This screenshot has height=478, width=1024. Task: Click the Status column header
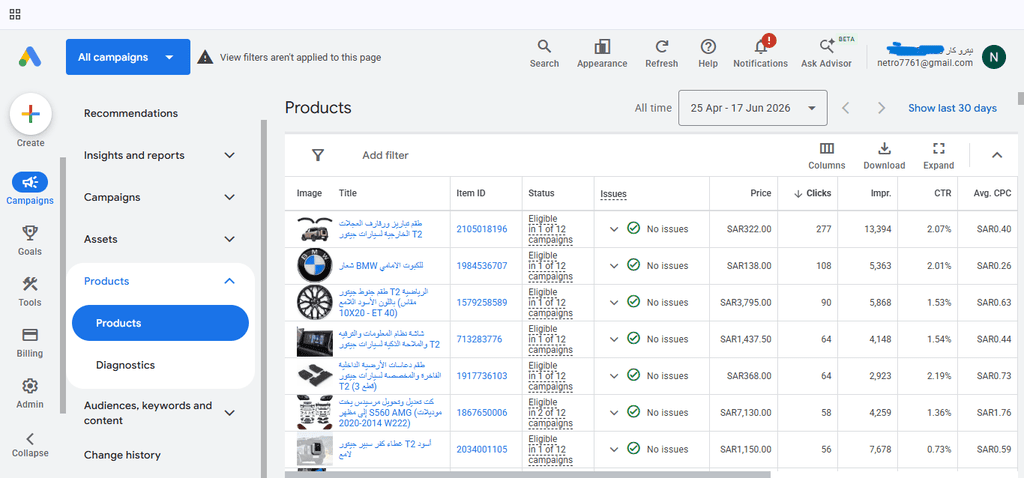point(541,193)
